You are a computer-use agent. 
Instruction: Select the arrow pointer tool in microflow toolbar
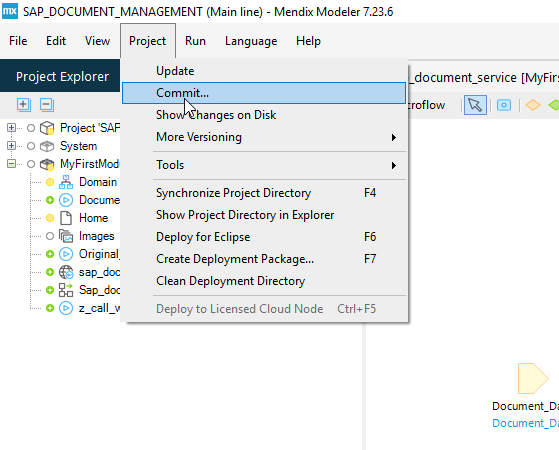click(475, 105)
